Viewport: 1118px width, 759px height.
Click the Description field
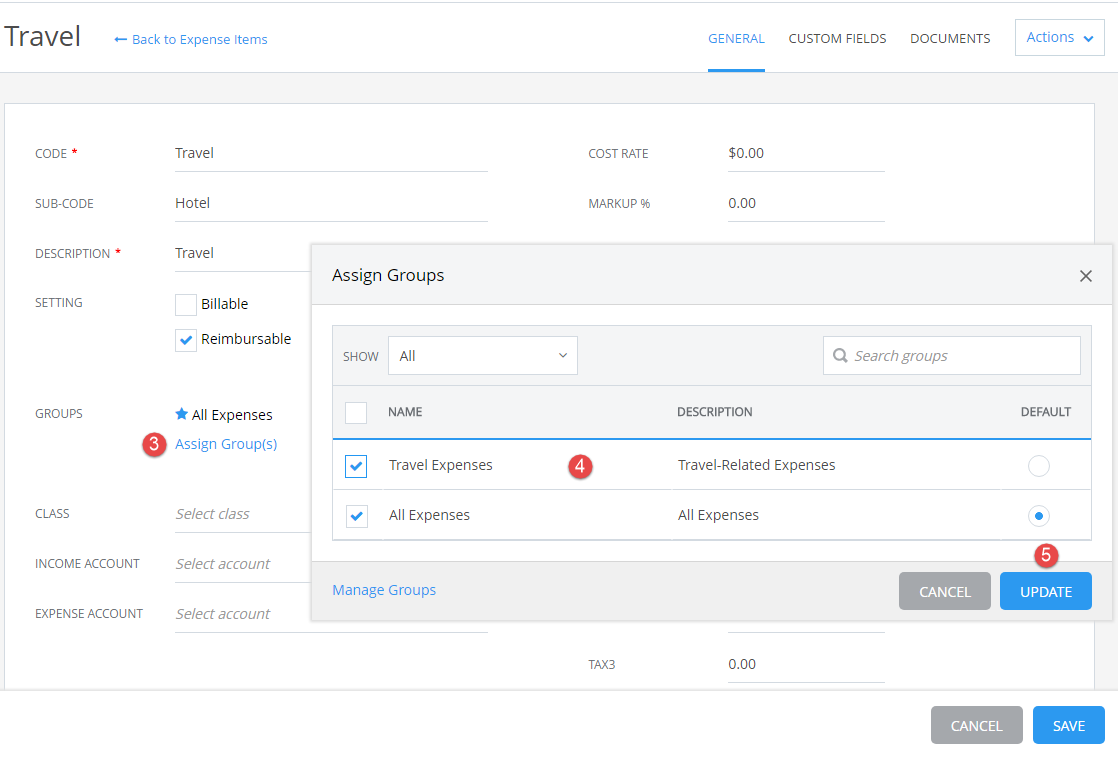coord(242,253)
